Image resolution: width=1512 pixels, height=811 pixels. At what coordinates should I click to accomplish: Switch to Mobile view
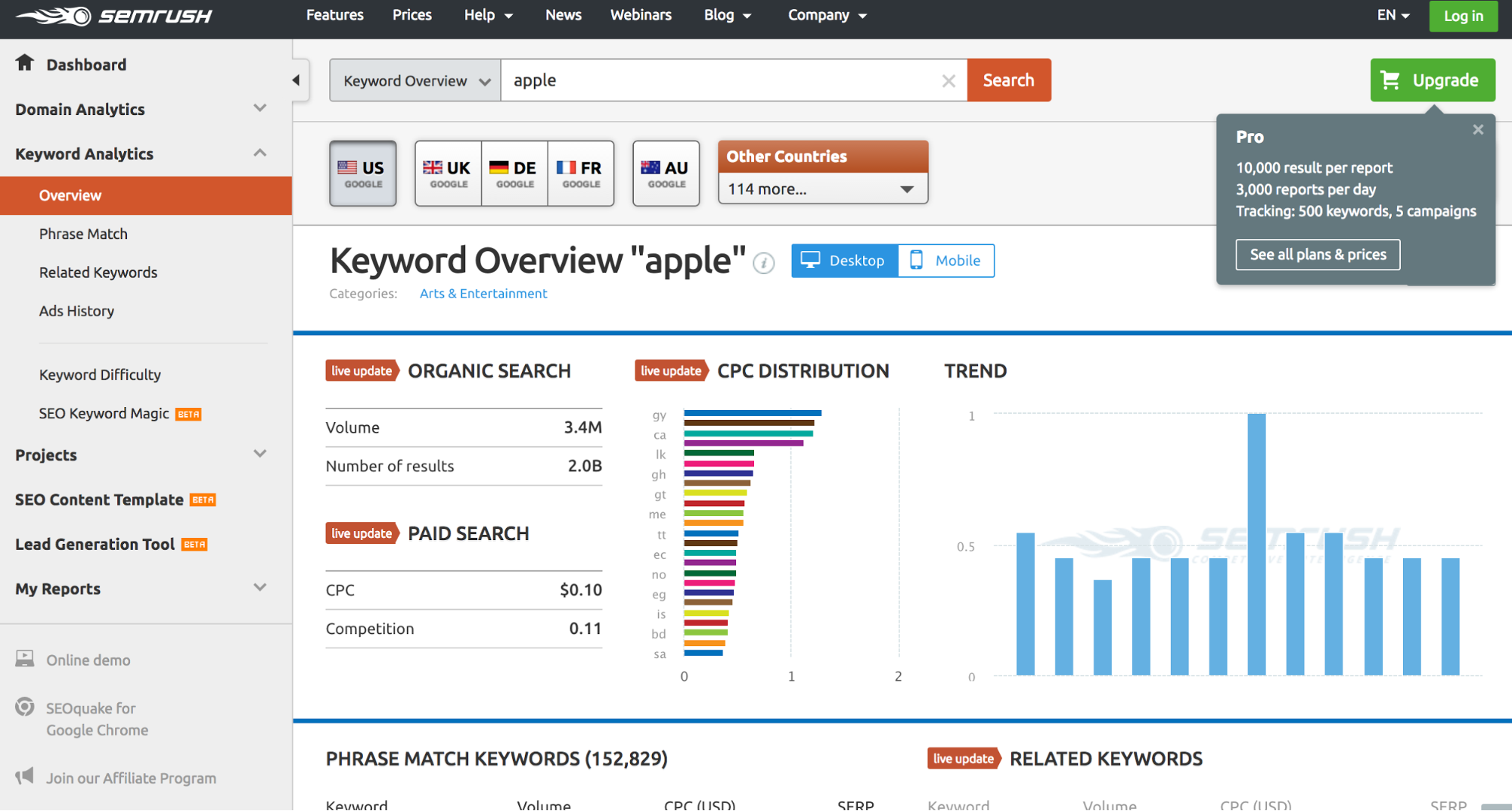(x=946, y=260)
